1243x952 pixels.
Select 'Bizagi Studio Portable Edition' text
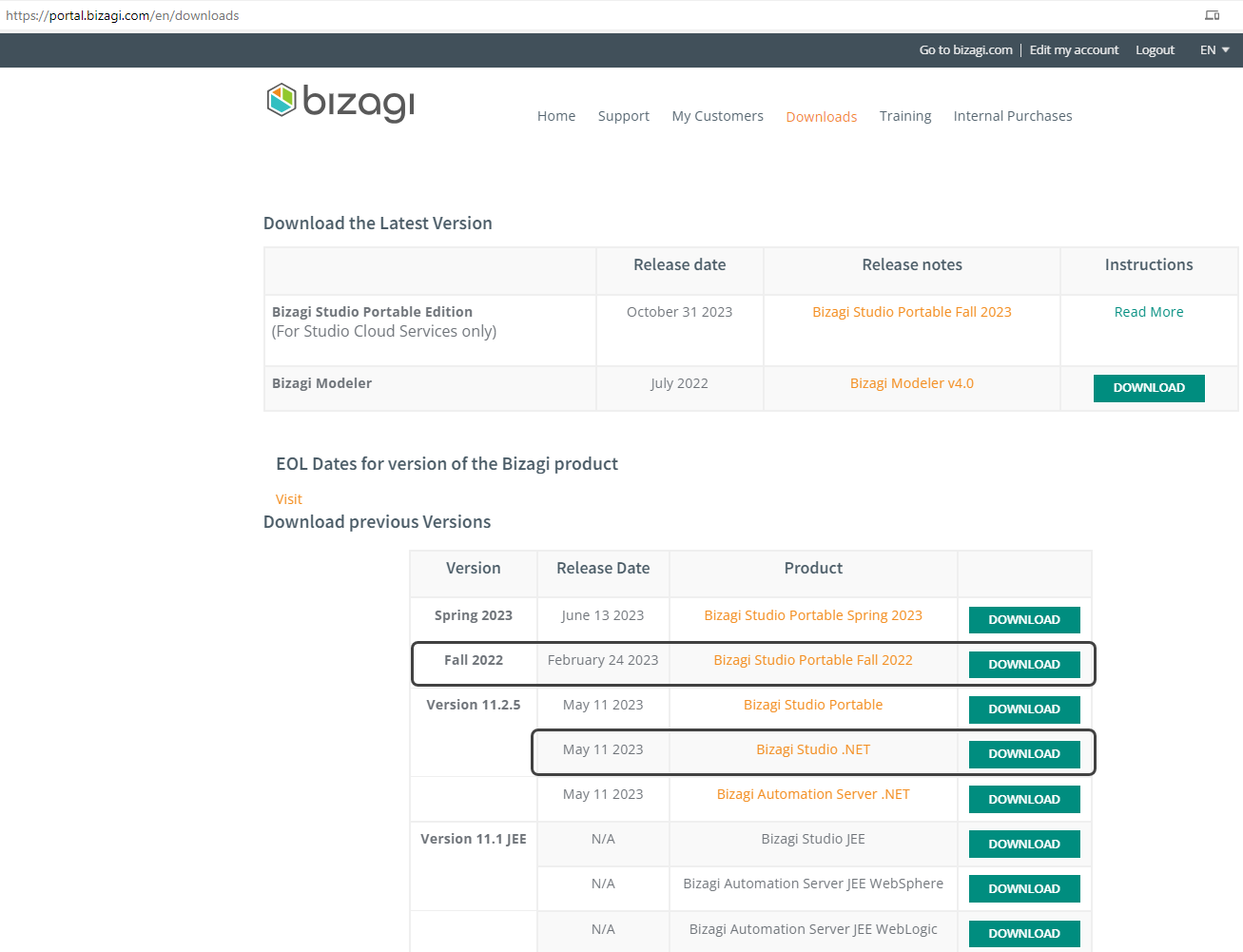click(372, 312)
